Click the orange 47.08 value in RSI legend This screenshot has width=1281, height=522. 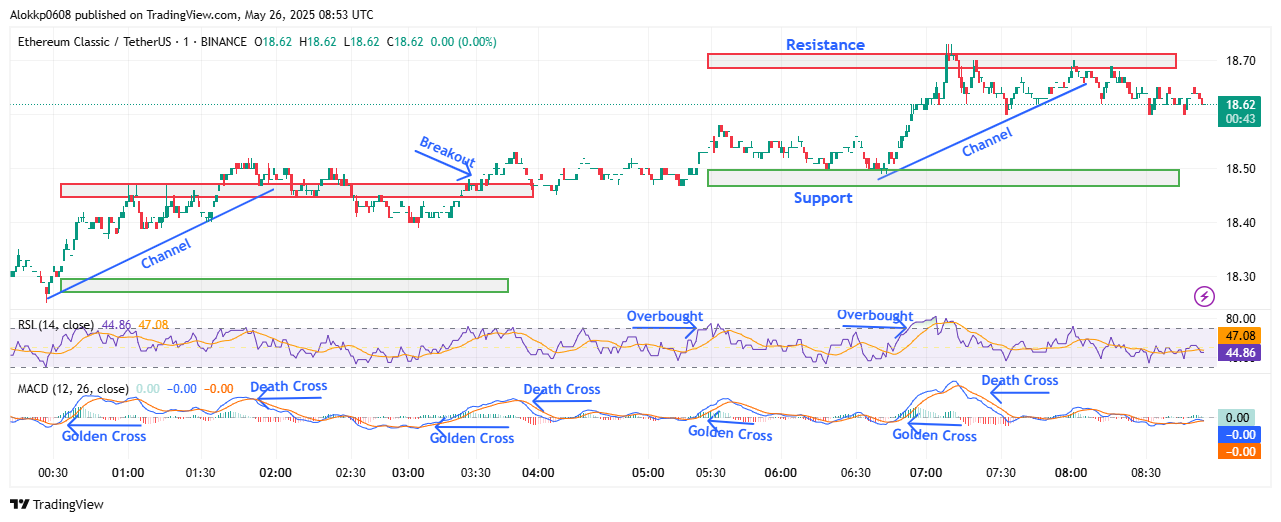point(154,325)
